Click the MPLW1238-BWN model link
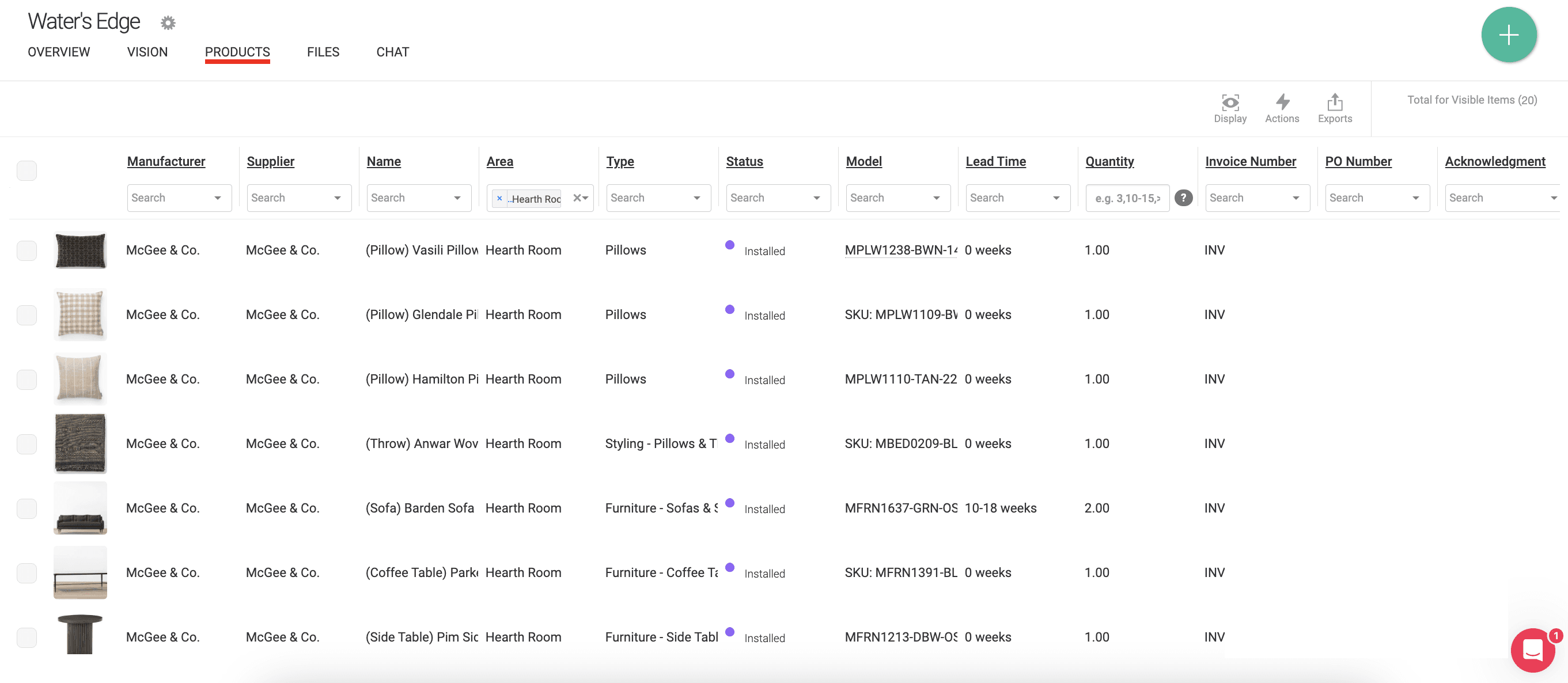Screen dimensions: 1568x683 [900, 250]
